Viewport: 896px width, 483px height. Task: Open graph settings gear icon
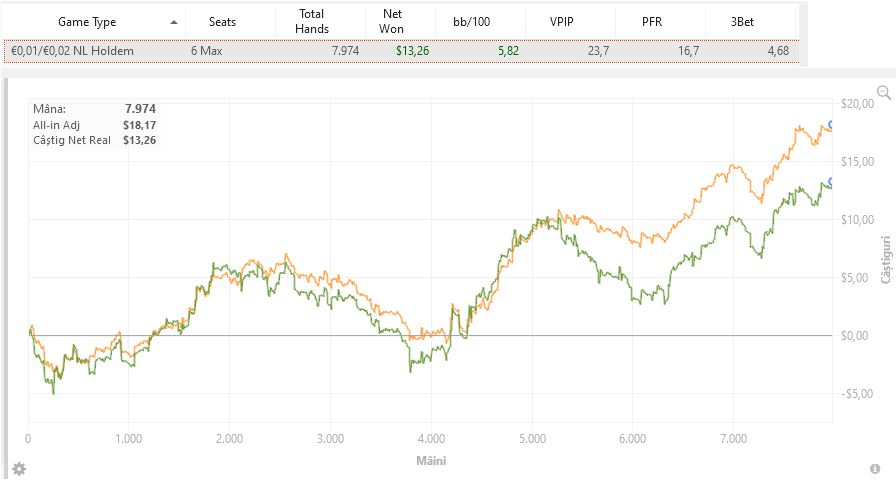click(x=19, y=469)
